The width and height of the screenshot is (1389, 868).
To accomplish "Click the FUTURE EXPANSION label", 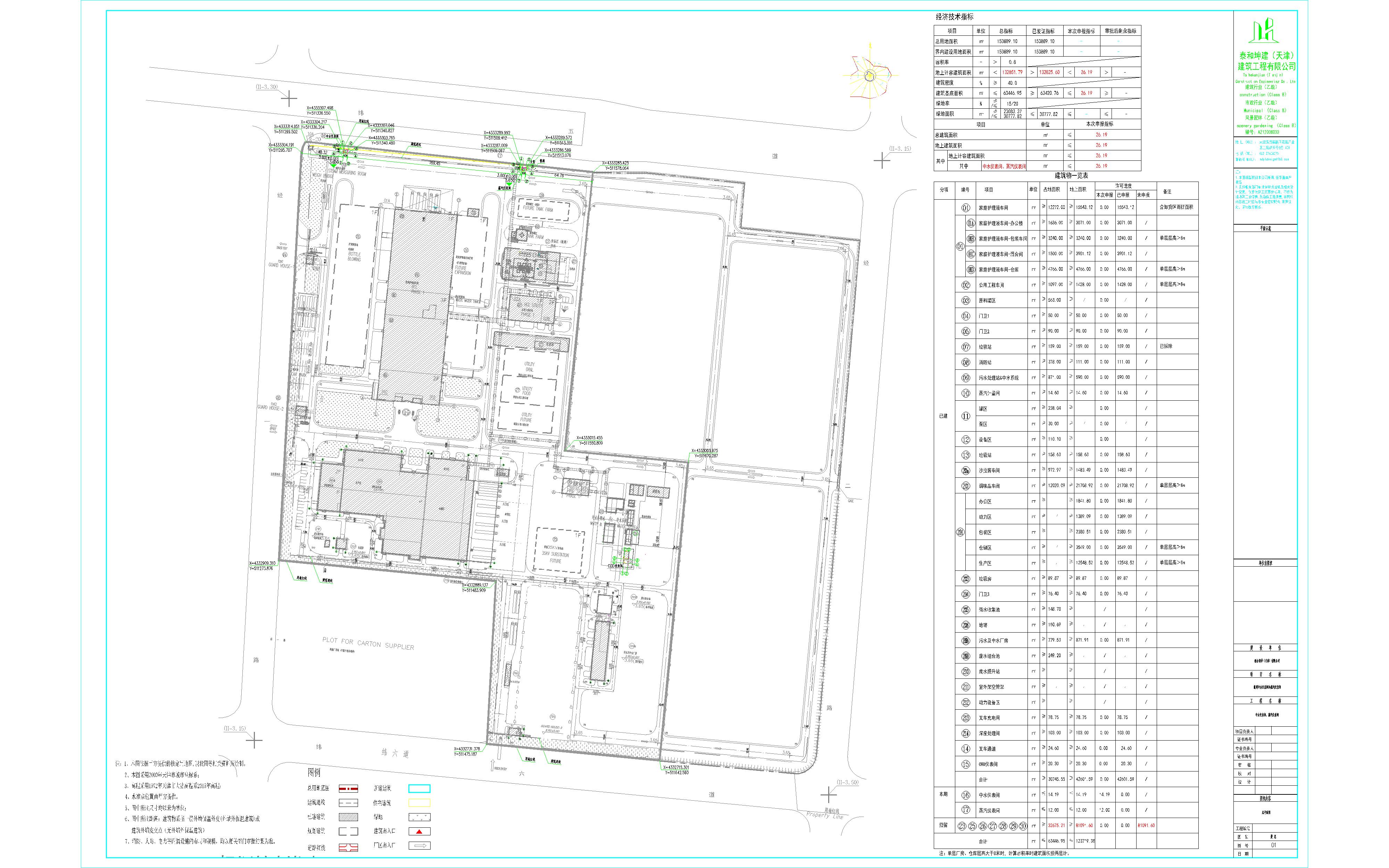I will point(463,270).
